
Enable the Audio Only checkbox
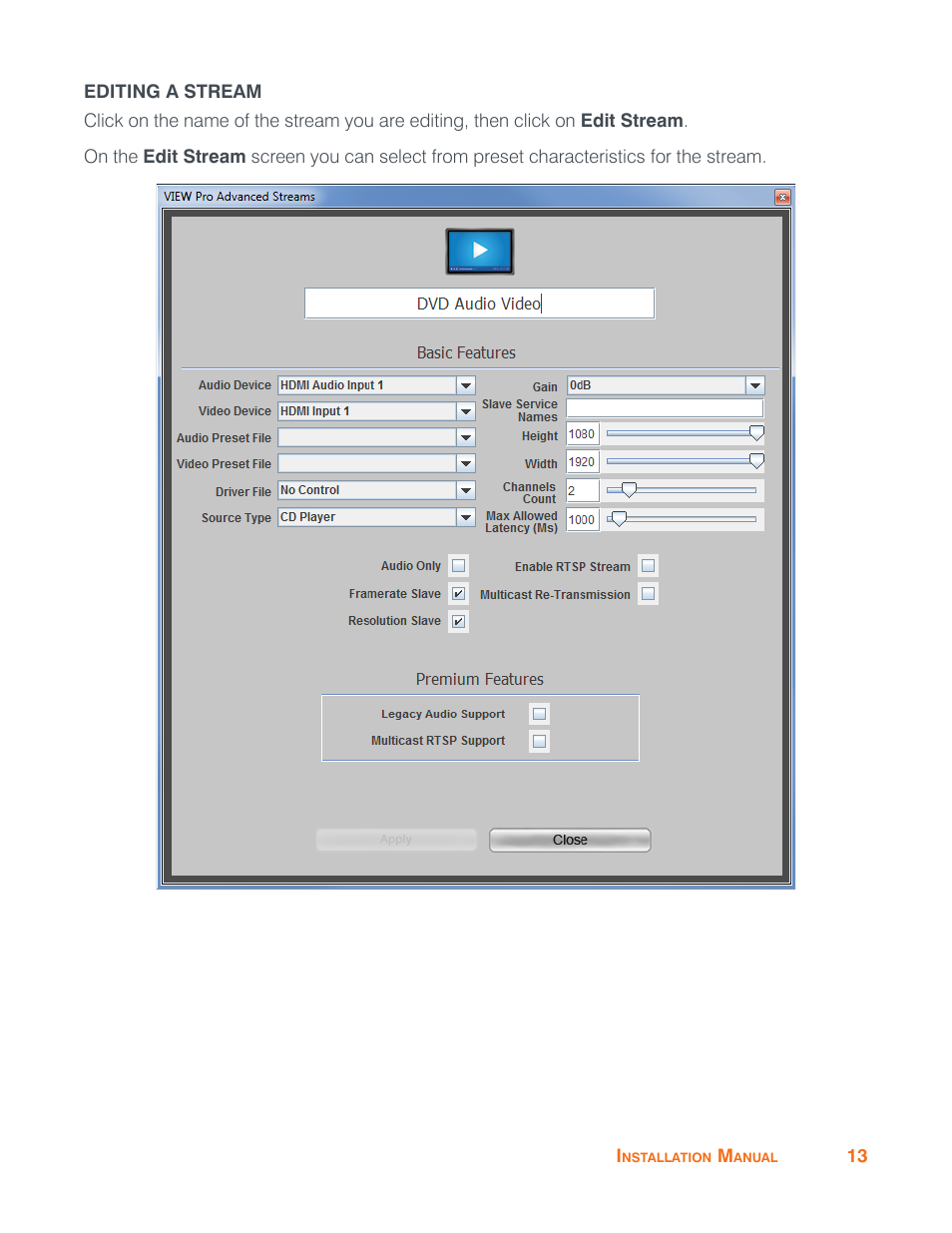point(458,566)
